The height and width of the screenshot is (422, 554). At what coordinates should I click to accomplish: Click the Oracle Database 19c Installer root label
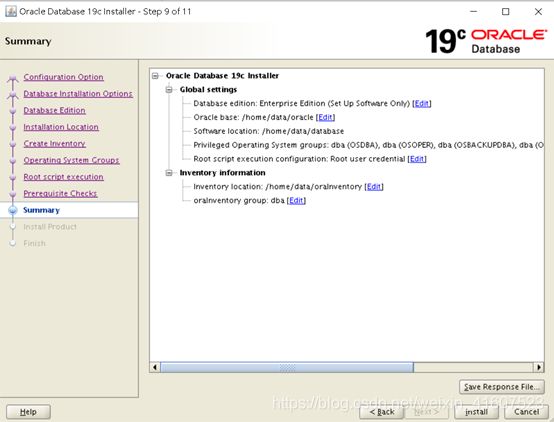(222, 76)
